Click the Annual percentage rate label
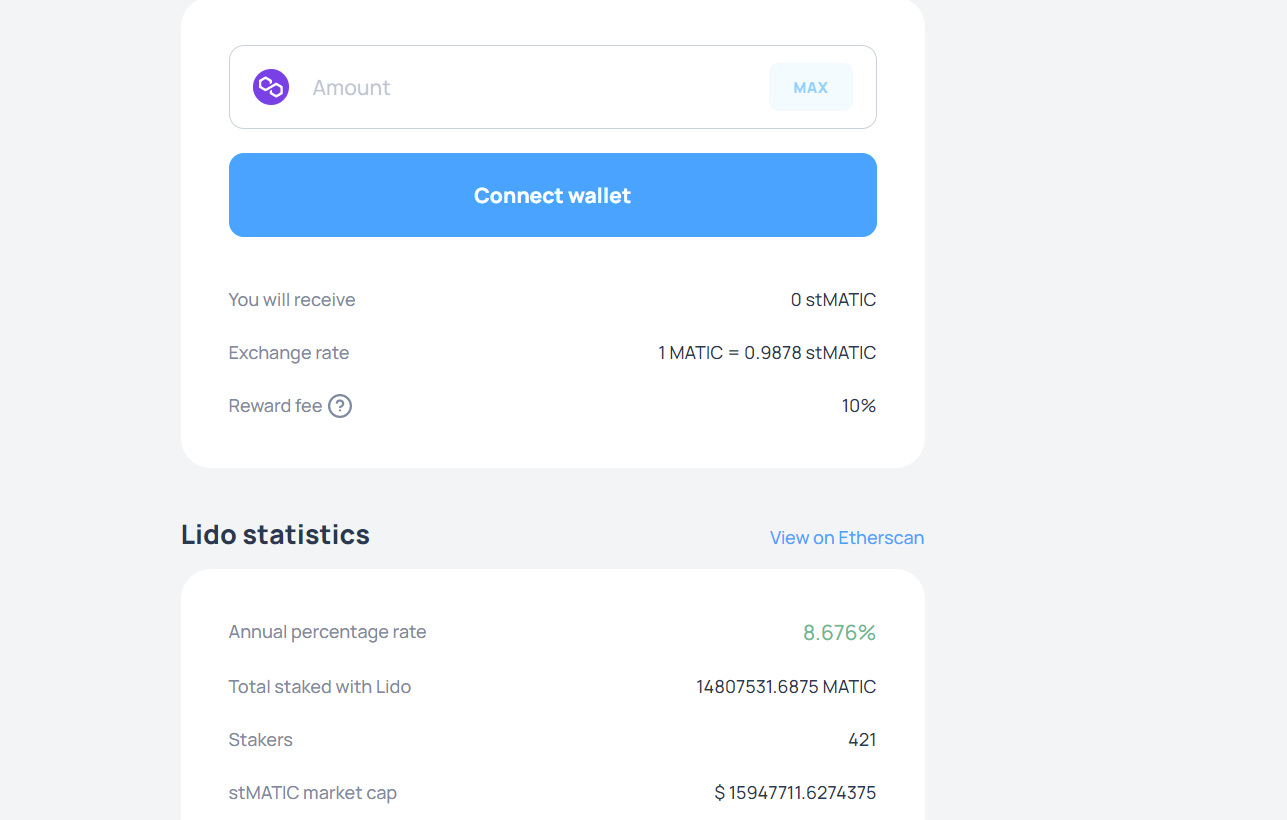 click(x=327, y=632)
